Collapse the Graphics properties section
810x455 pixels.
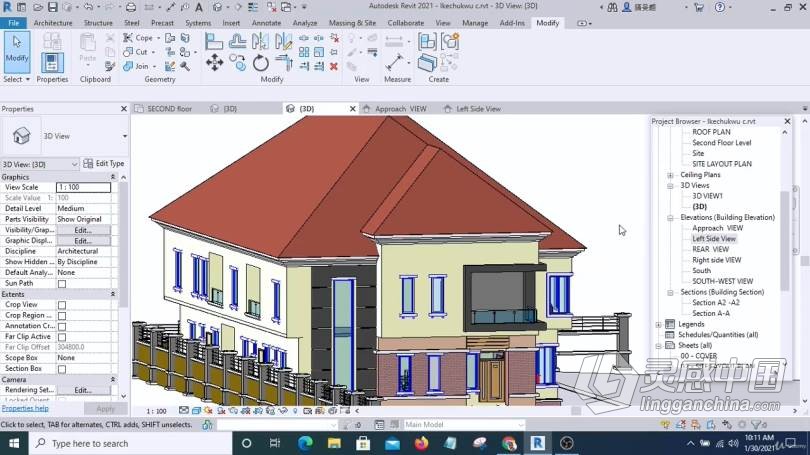tap(113, 177)
